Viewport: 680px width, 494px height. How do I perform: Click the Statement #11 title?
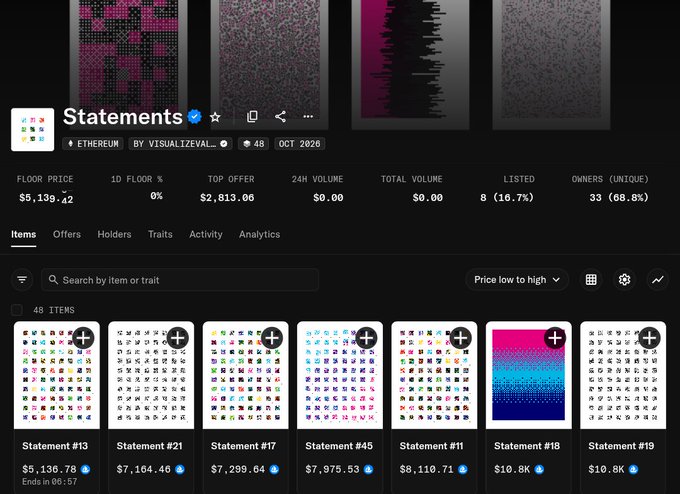(x=432, y=446)
